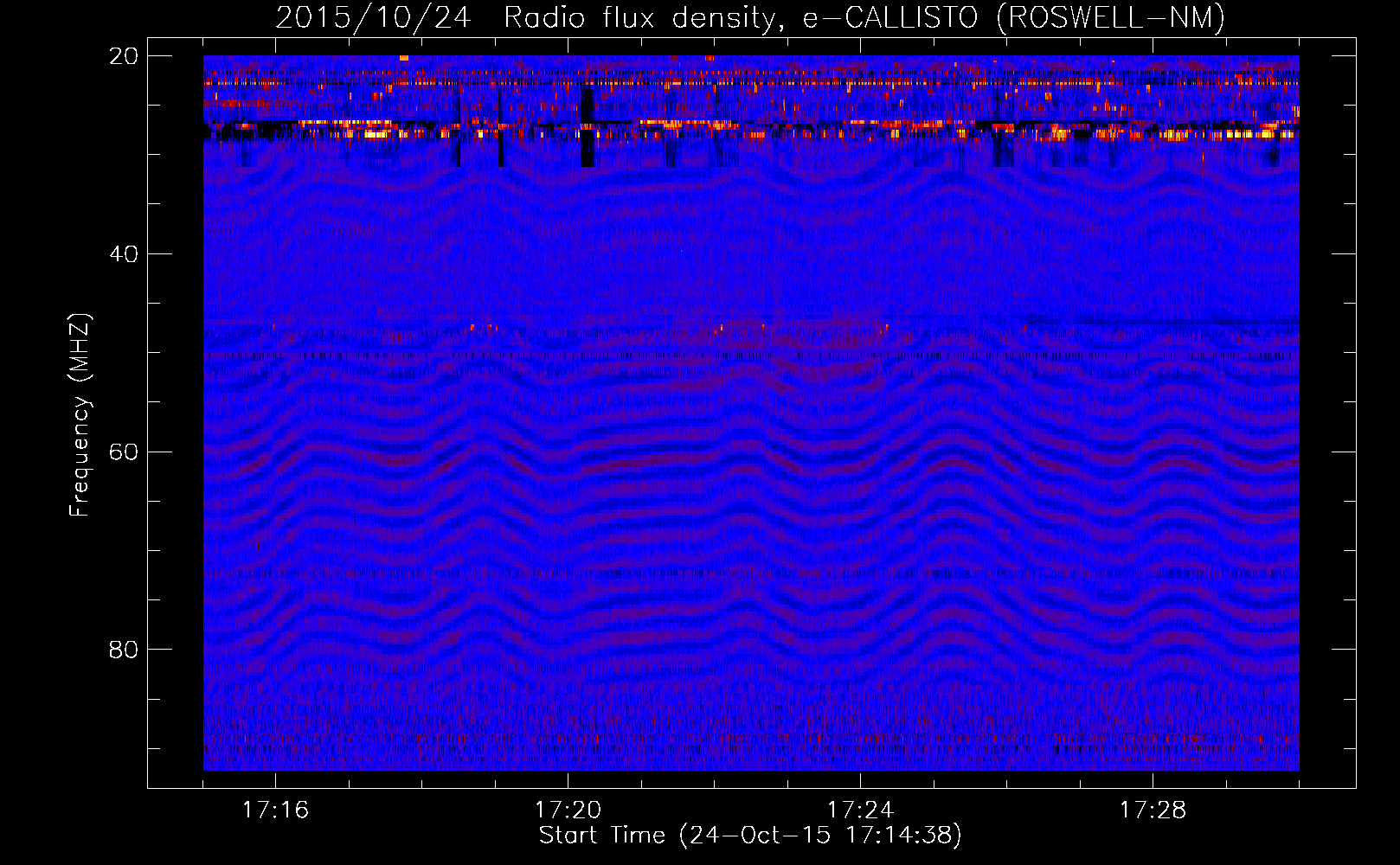Select the 'Frequency (MHZ)' y-axis label

(x=80, y=415)
